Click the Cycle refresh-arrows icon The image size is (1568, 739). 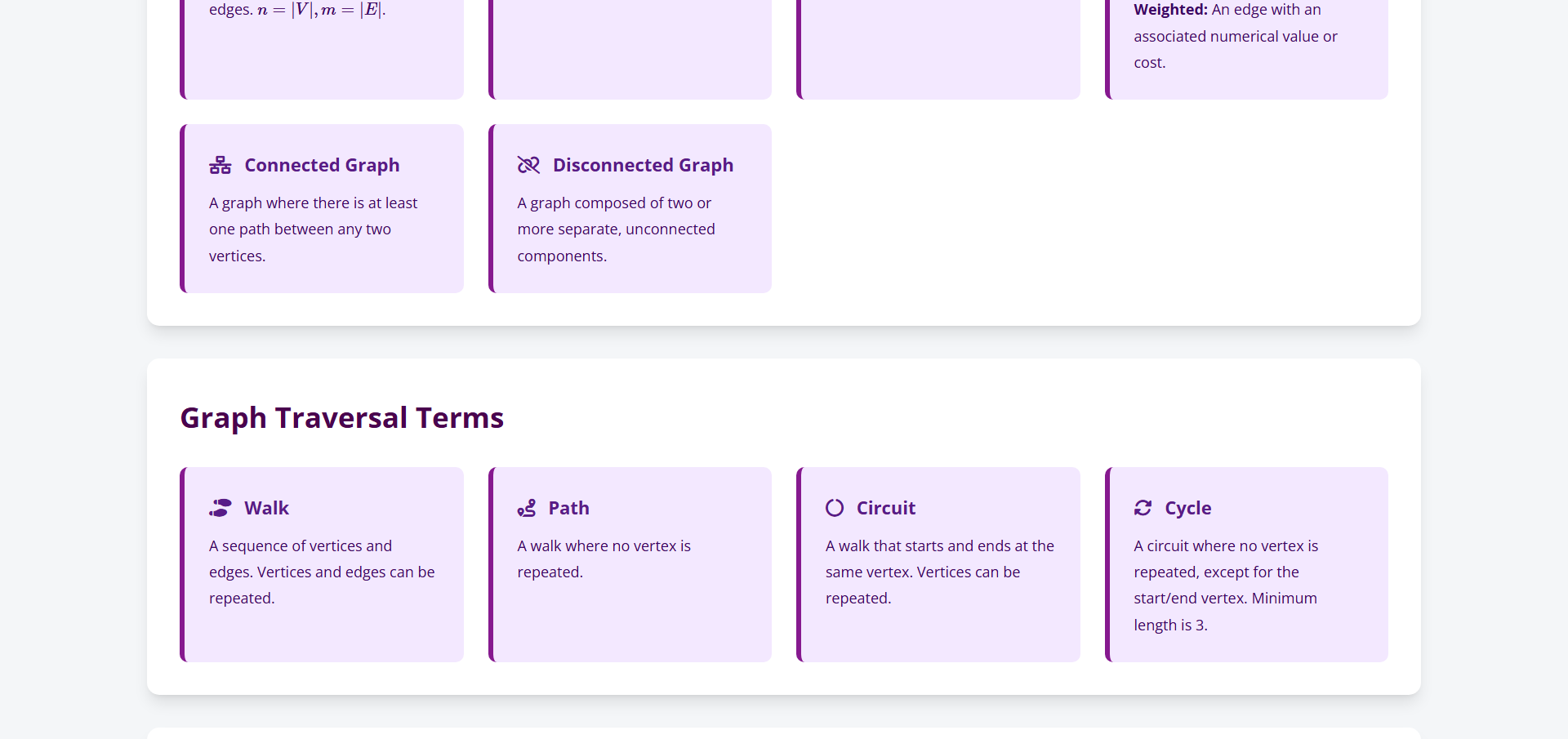[1143, 508]
